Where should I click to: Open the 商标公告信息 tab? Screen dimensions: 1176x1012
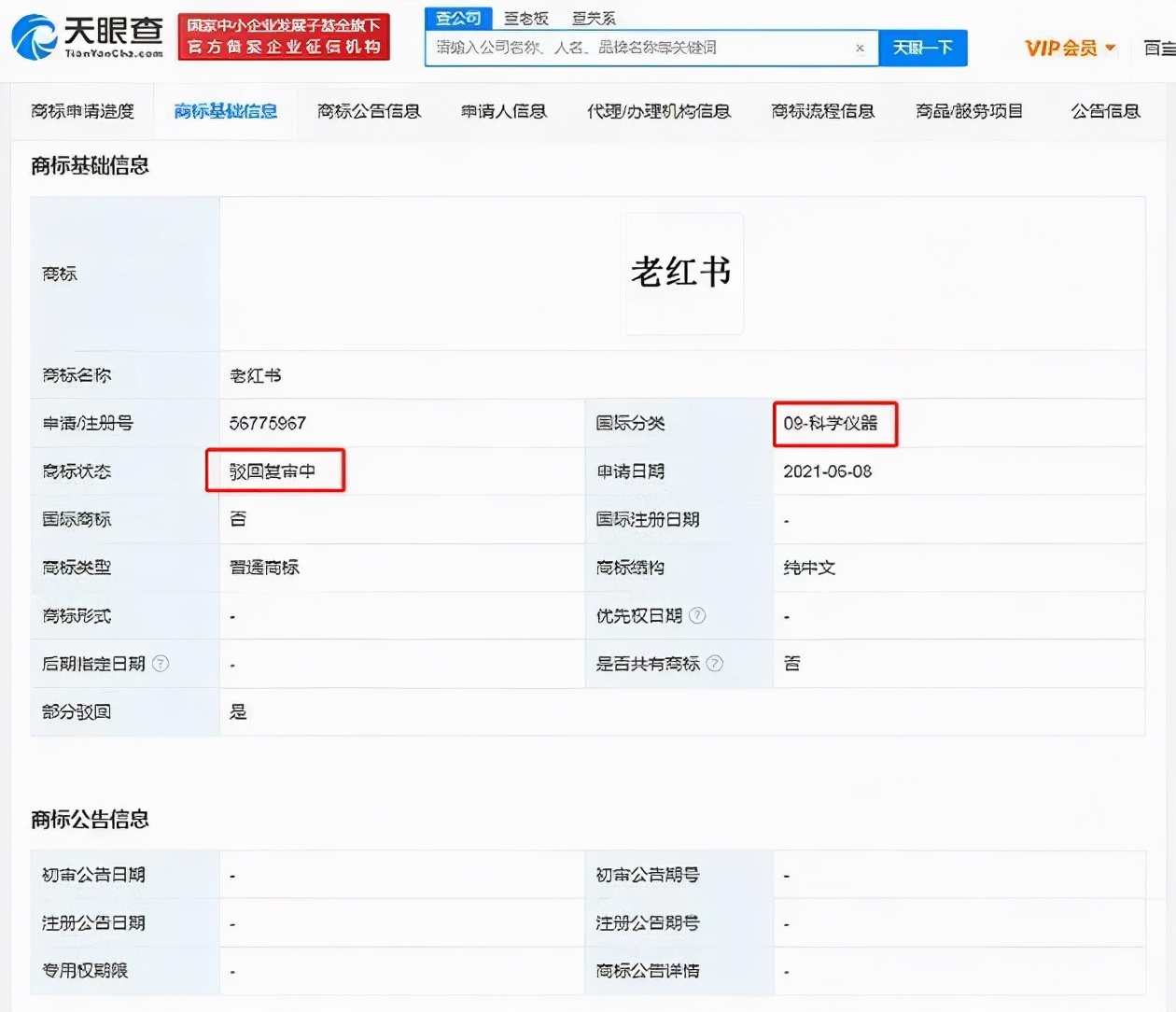[369, 111]
